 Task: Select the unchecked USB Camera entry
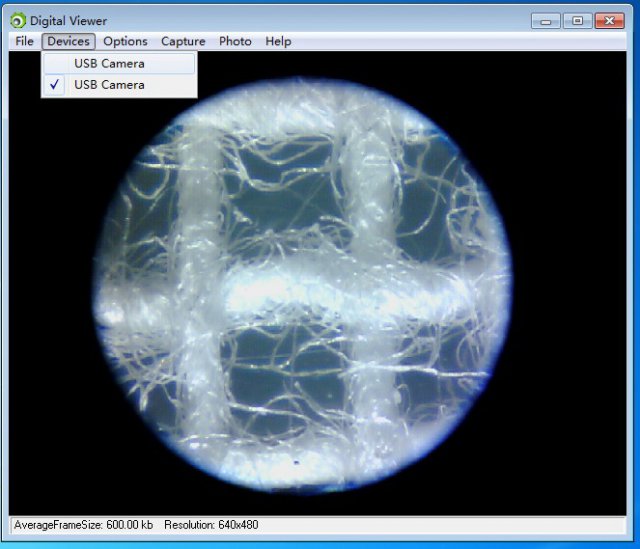[119, 64]
